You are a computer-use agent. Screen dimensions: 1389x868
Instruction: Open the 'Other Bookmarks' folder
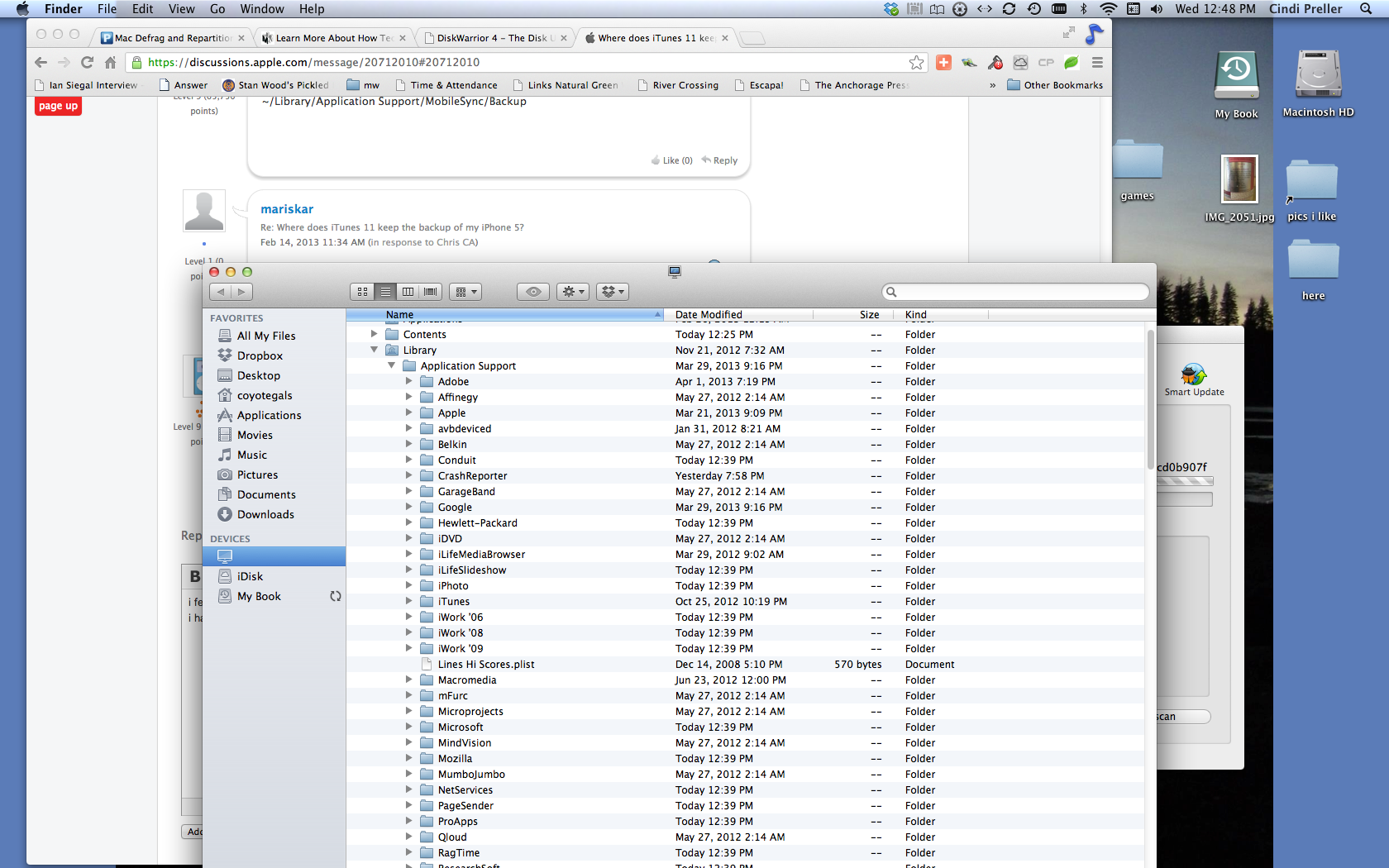coord(1055,85)
